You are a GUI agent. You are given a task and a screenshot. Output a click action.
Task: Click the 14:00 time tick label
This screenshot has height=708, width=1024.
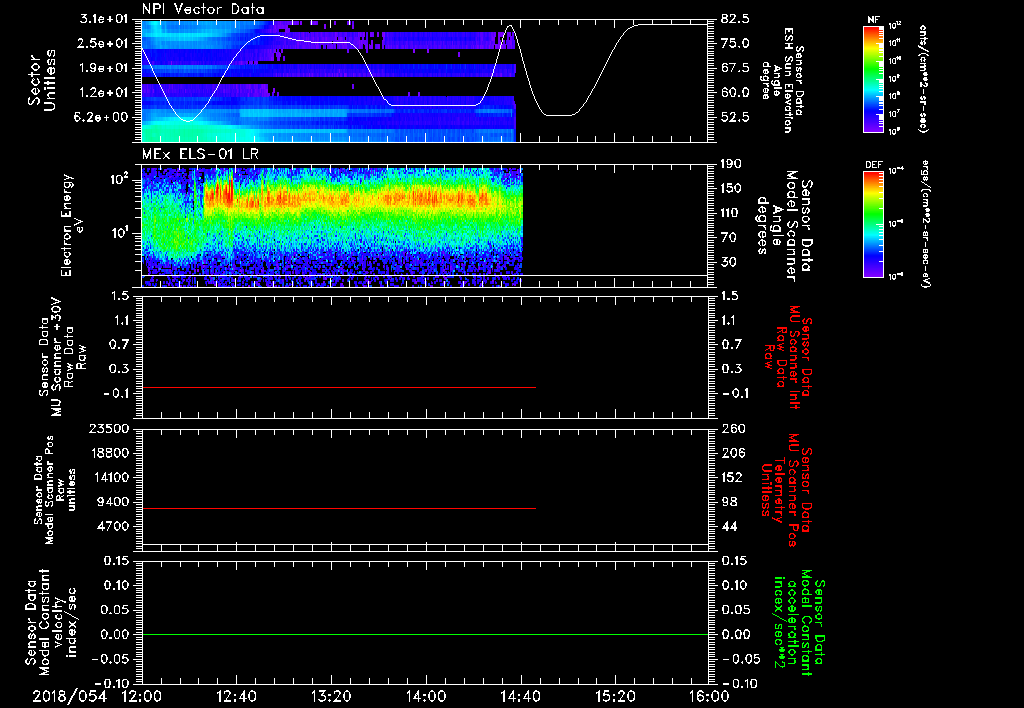pyautogui.click(x=426, y=696)
